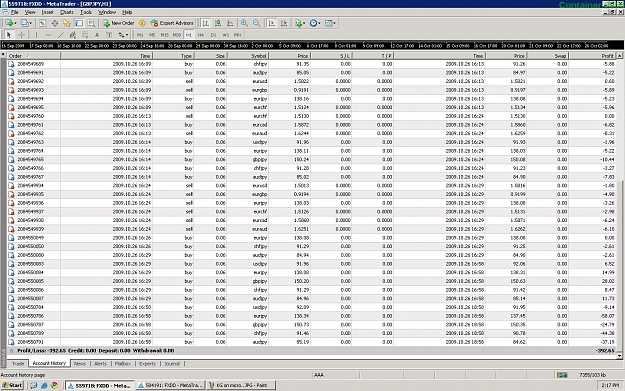
Task: Click the Windows Start button
Action: (x=12, y=385)
